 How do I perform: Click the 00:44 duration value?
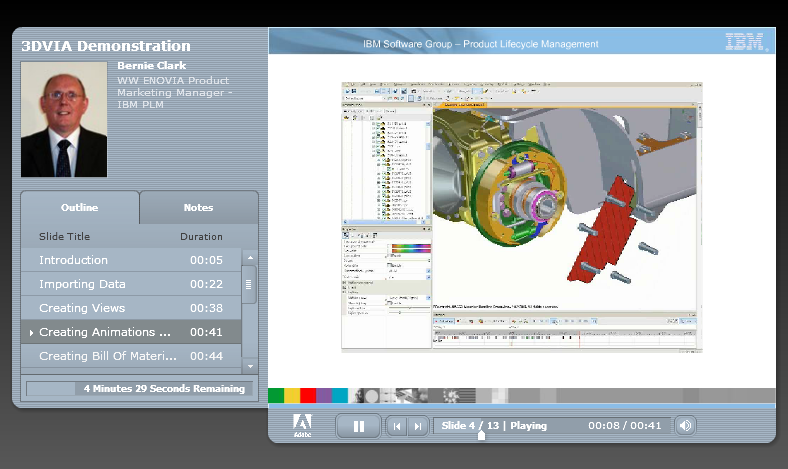click(x=206, y=356)
